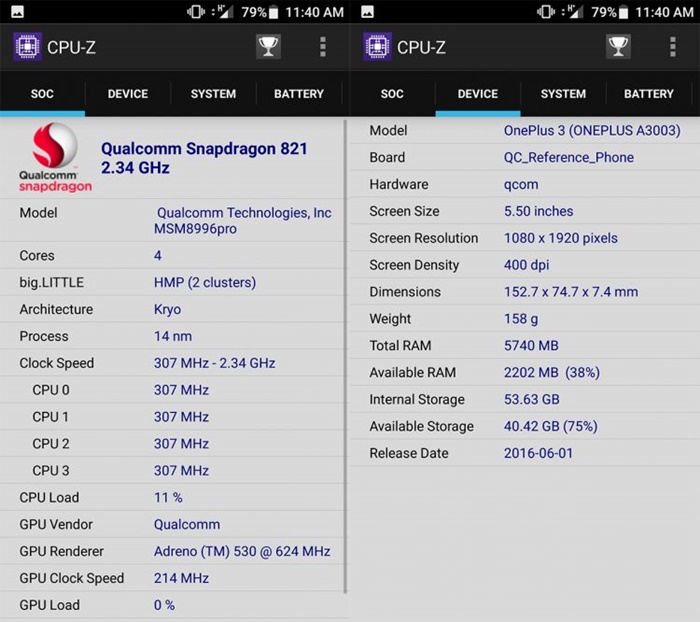
Task: Tap the 'Qualcomm Snapdragon 821 2.34 GHz' heading
Action: (204, 158)
